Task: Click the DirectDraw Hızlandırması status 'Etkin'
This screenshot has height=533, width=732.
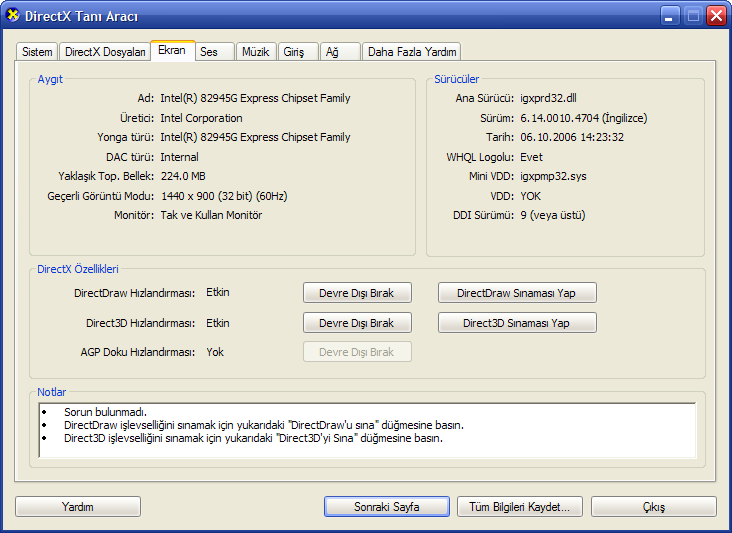Action: 218,292
